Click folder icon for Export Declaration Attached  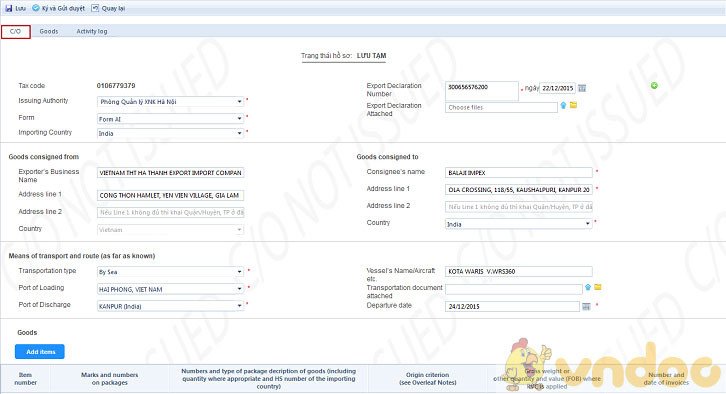coord(573,105)
